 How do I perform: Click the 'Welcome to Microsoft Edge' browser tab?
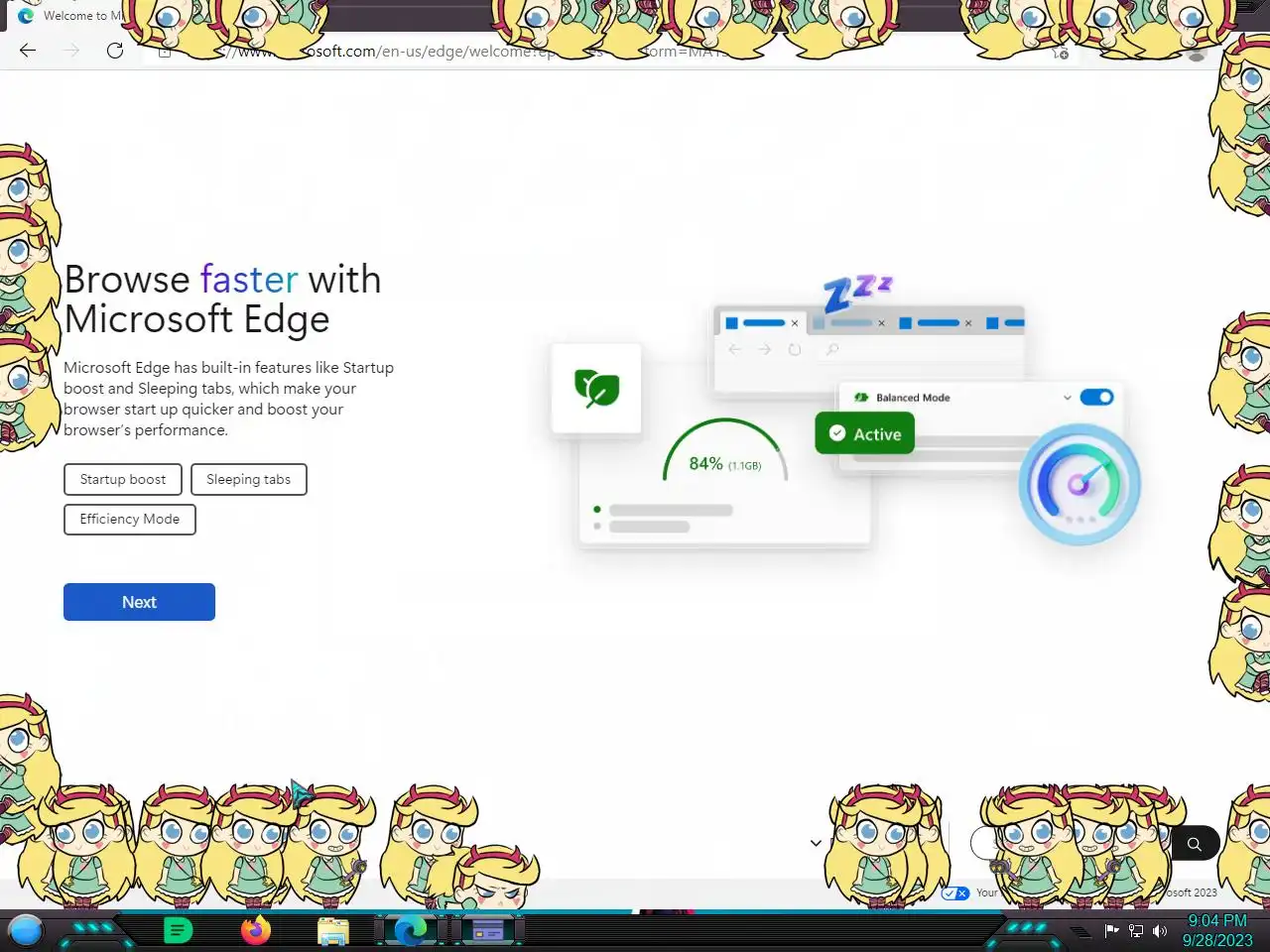(69, 16)
